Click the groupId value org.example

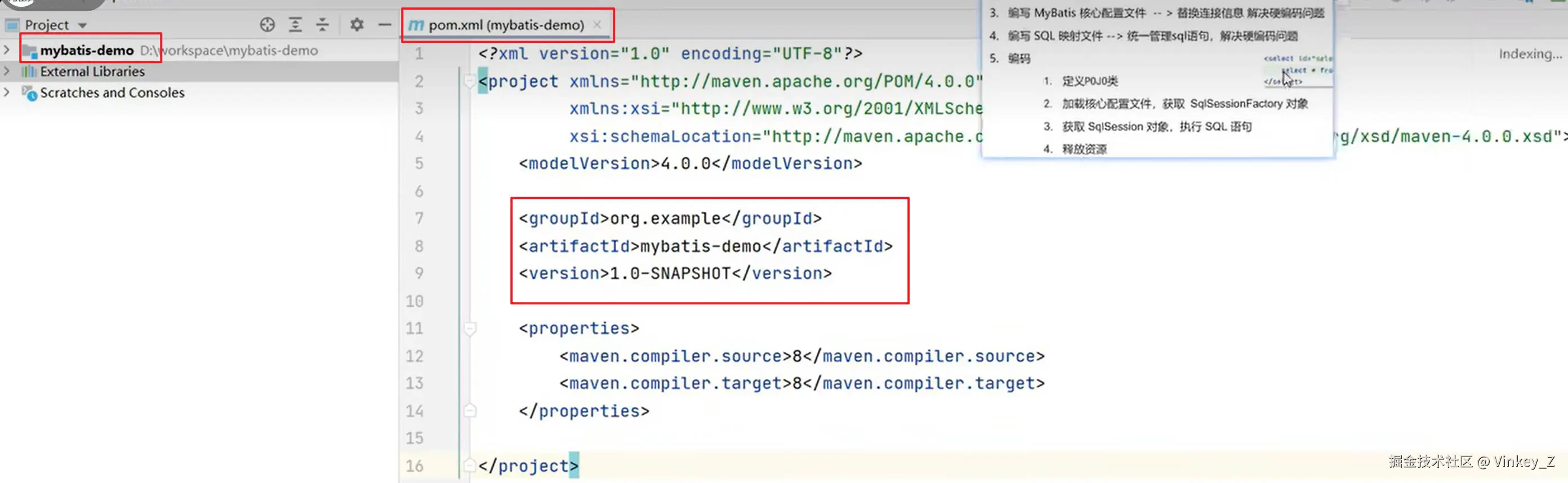tap(665, 219)
